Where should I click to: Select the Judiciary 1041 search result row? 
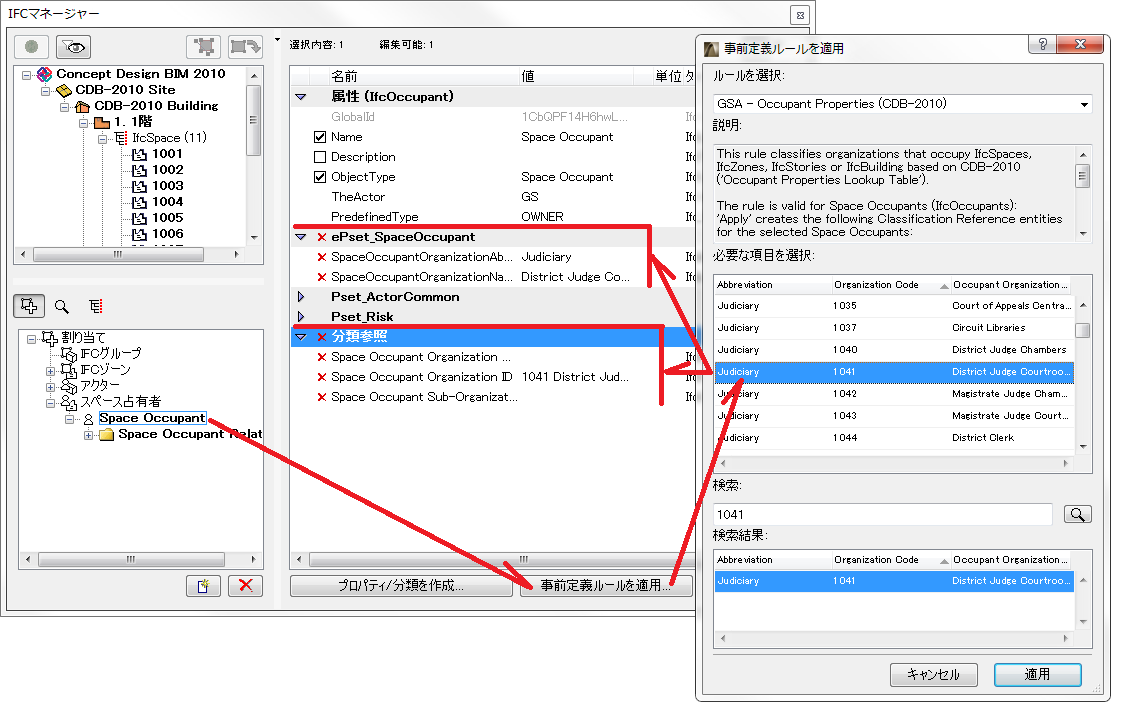[x=894, y=581]
